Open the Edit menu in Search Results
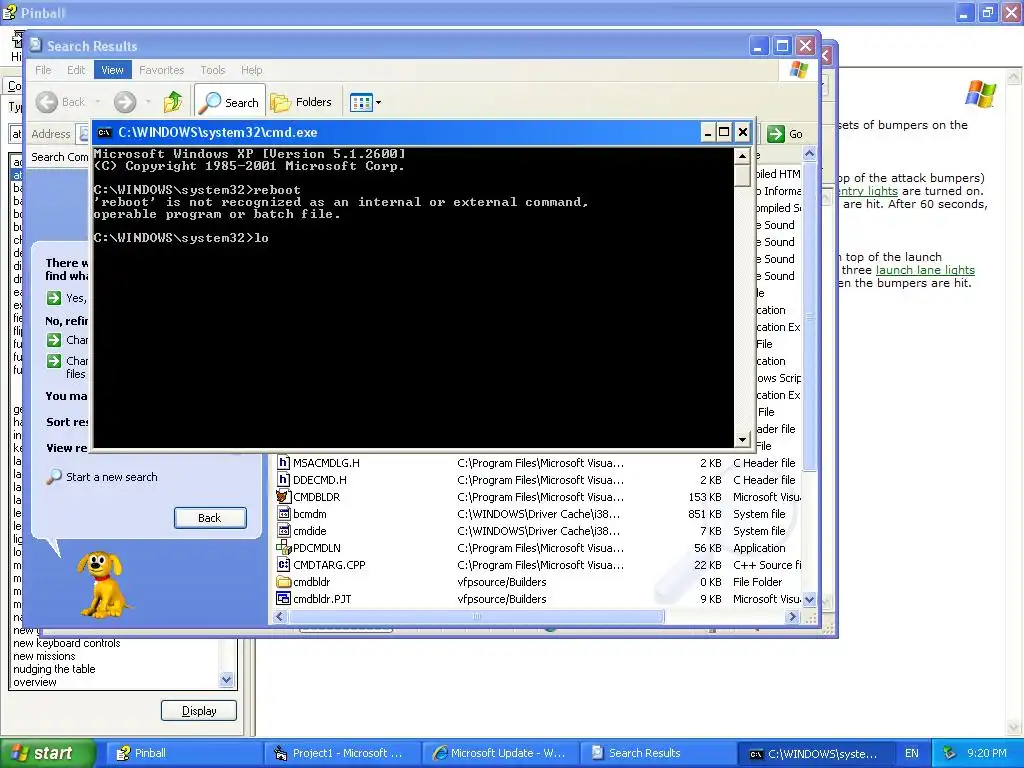Image resolution: width=1024 pixels, height=768 pixels. coord(76,70)
